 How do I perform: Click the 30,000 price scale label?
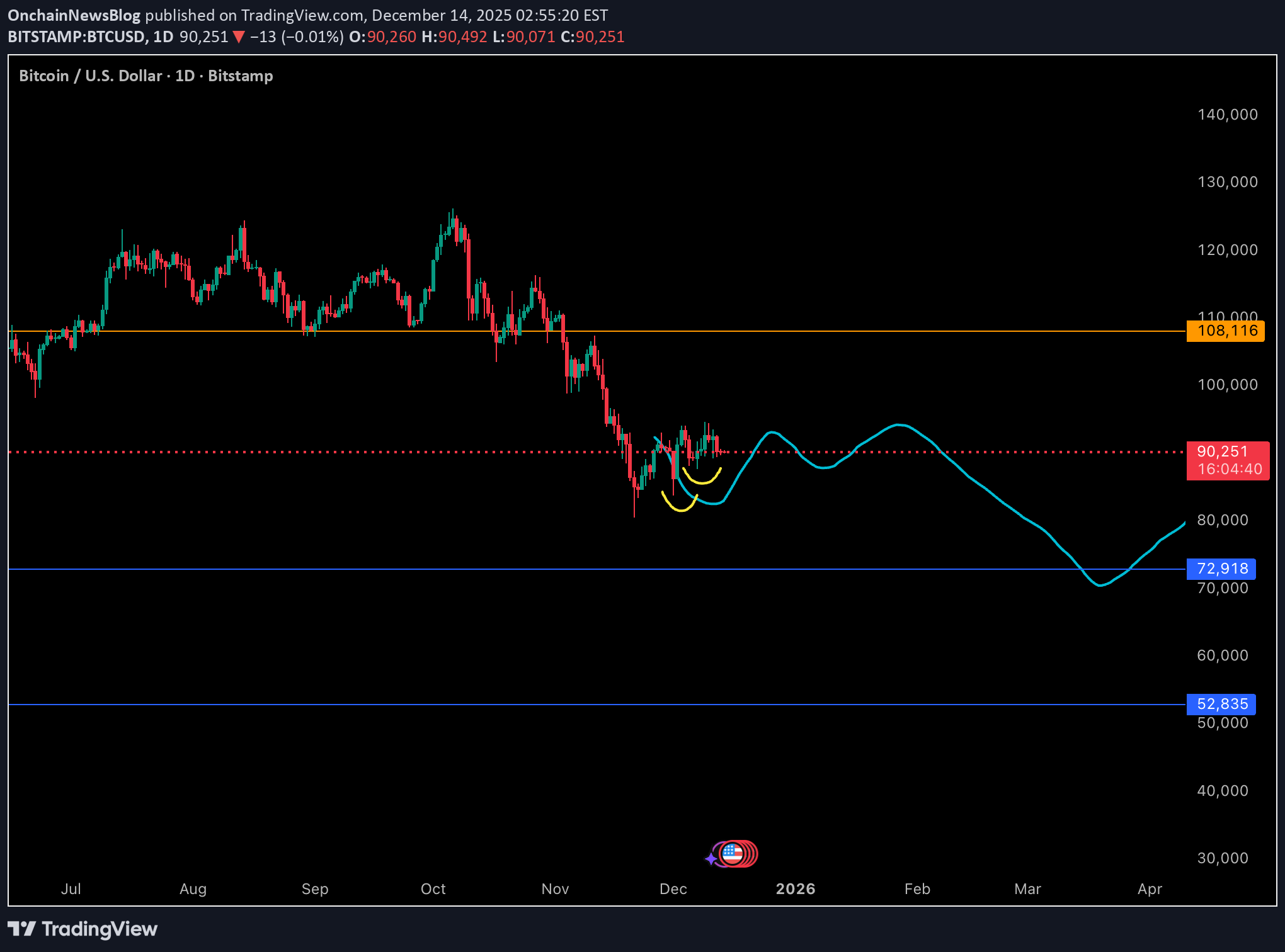coord(1222,858)
